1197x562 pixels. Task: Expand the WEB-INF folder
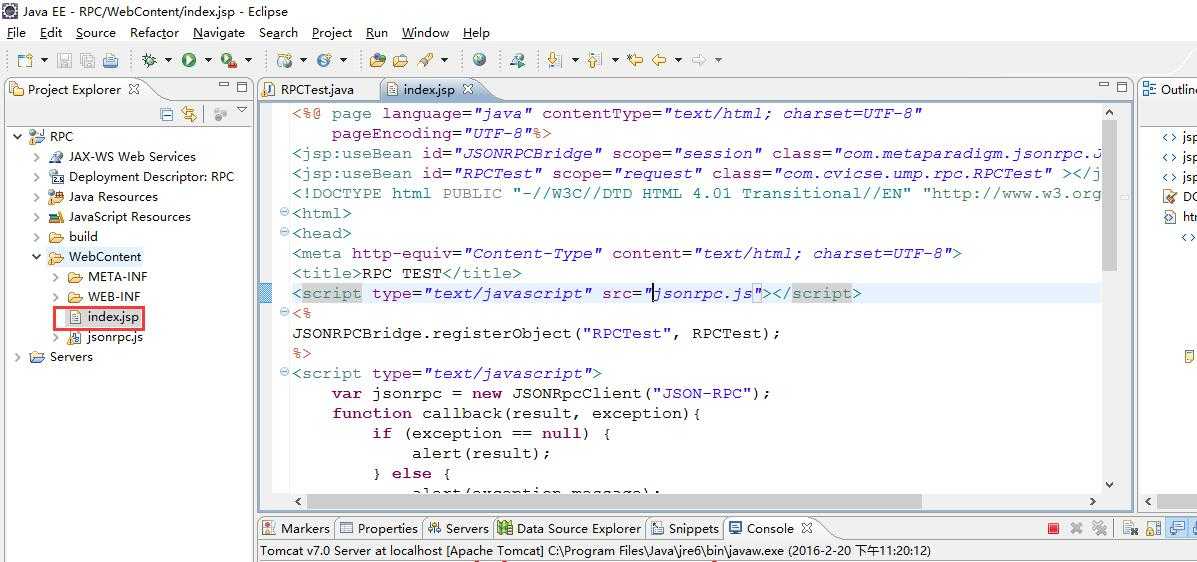click(56, 296)
